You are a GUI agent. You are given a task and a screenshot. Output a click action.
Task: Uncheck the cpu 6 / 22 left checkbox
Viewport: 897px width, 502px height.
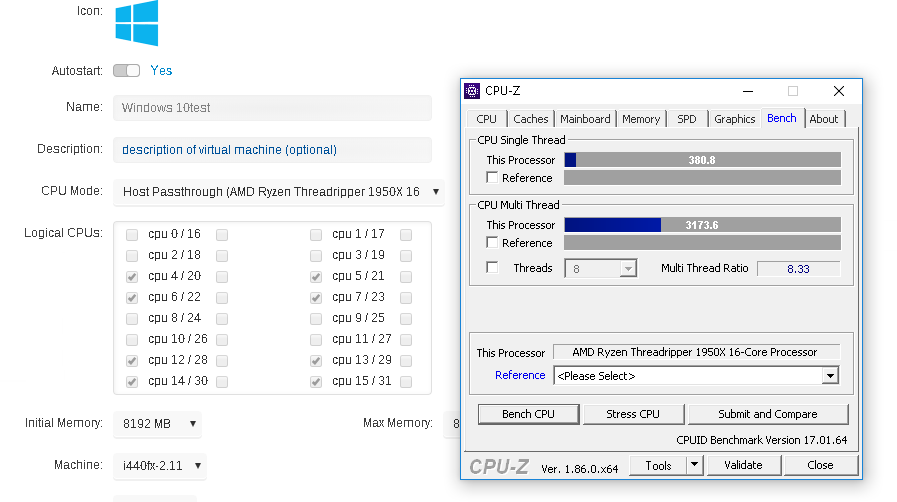pos(132,297)
